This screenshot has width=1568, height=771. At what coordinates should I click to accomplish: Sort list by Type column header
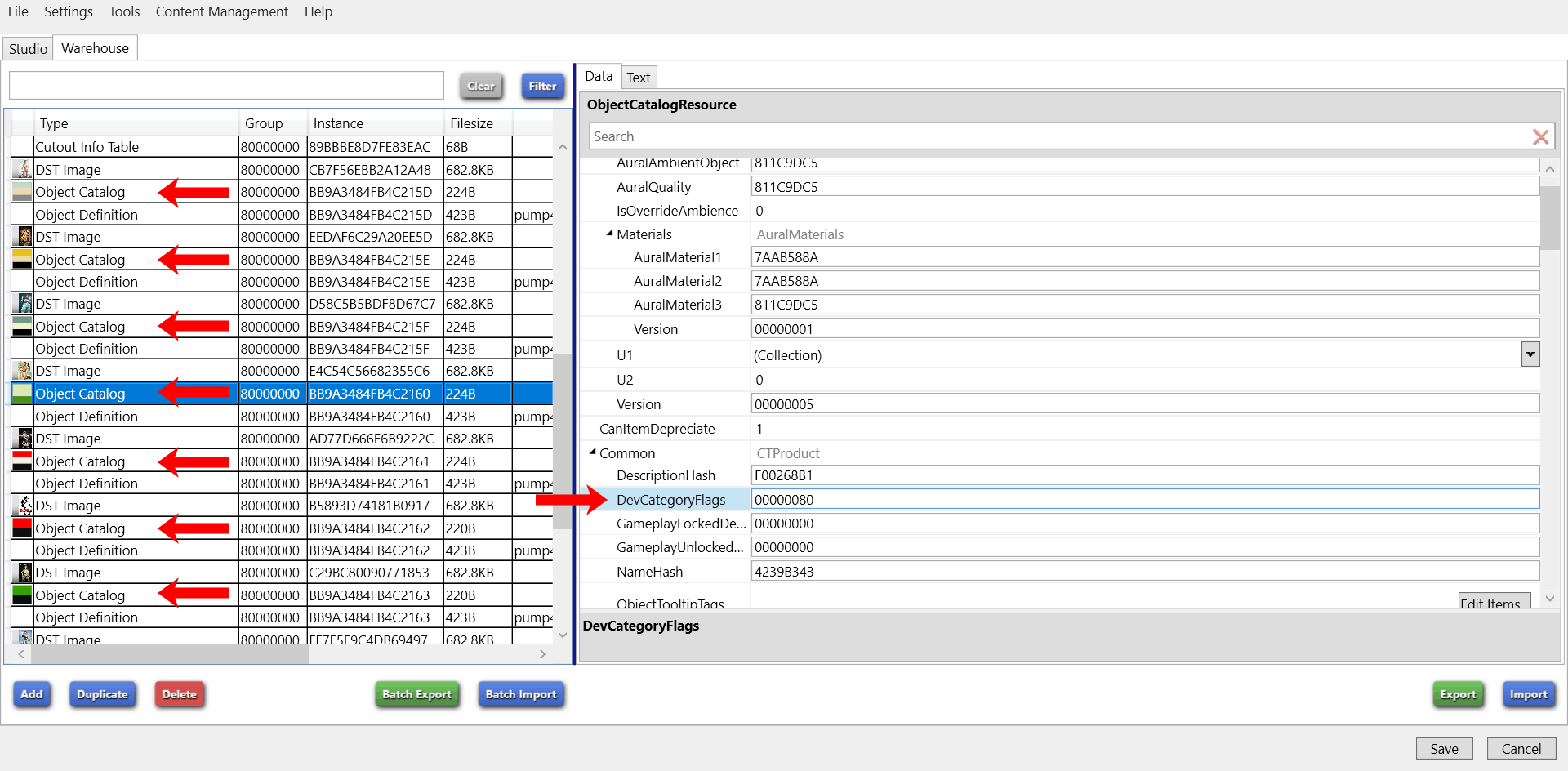click(x=136, y=123)
